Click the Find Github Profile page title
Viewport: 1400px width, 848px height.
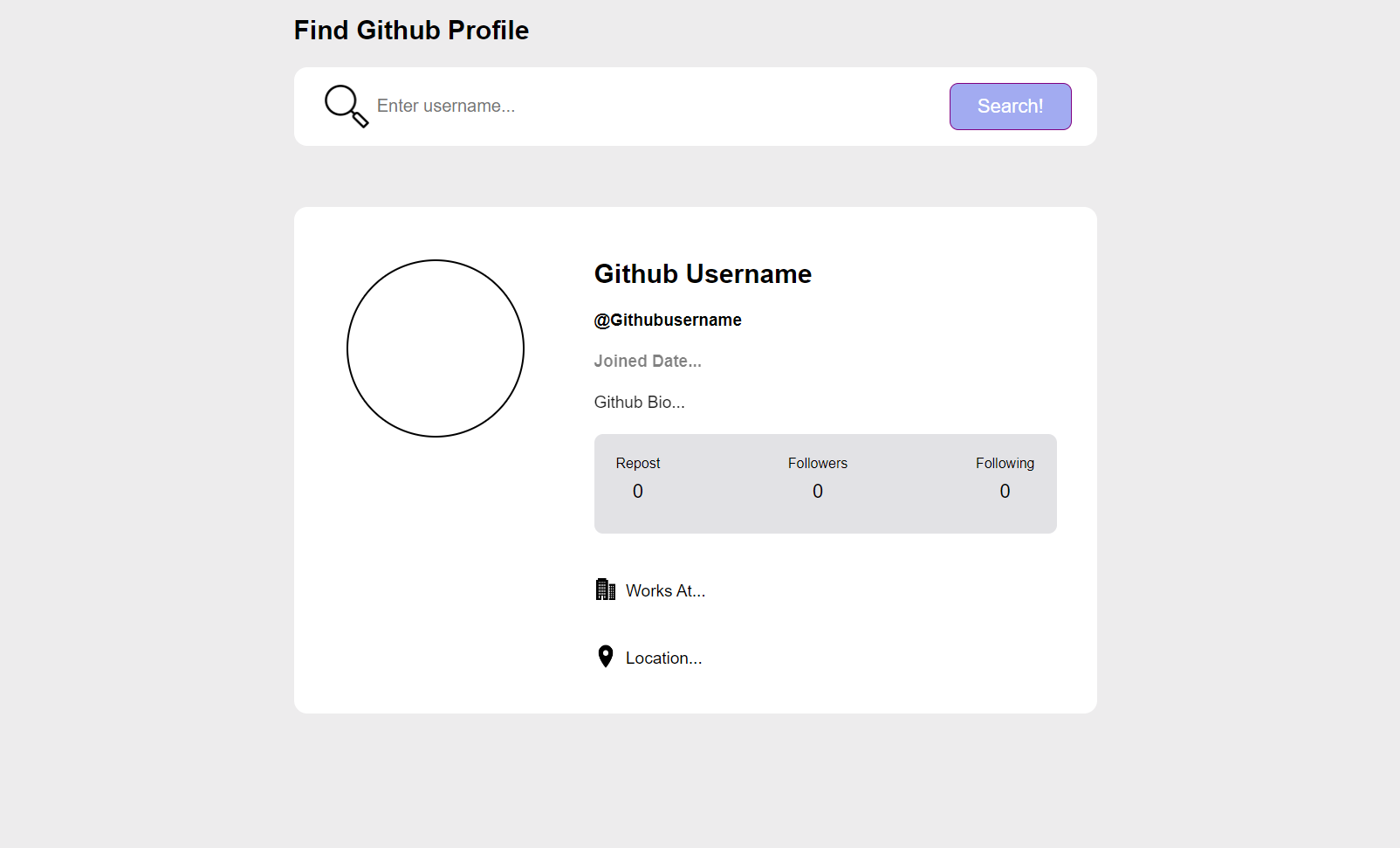[x=411, y=30]
